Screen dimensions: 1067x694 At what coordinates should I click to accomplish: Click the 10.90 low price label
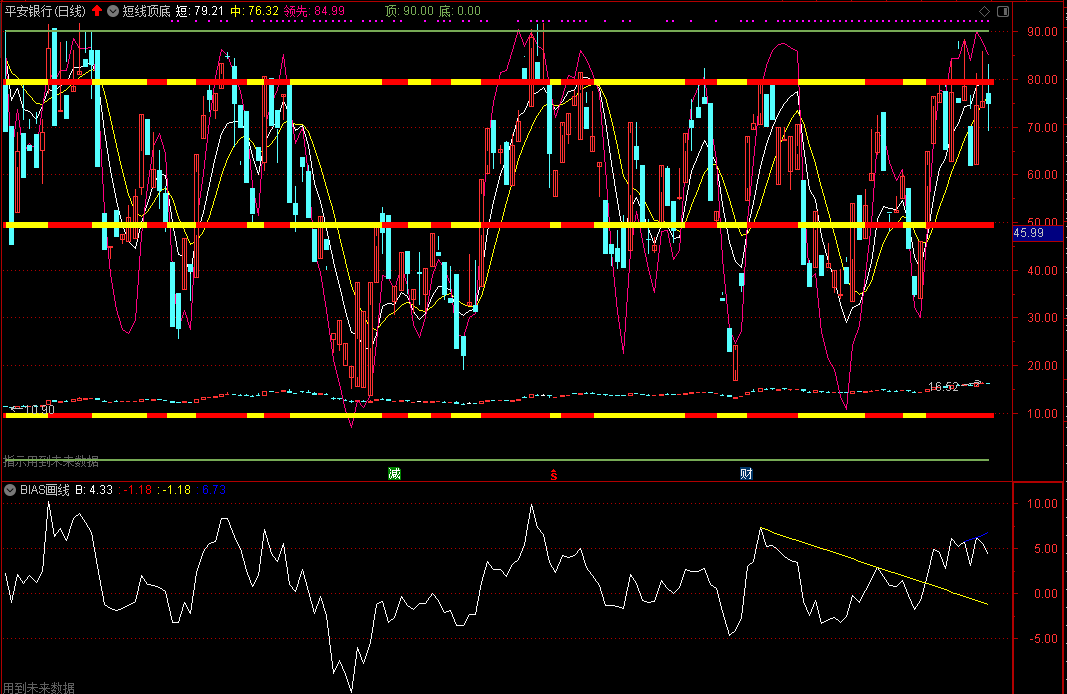[39, 410]
